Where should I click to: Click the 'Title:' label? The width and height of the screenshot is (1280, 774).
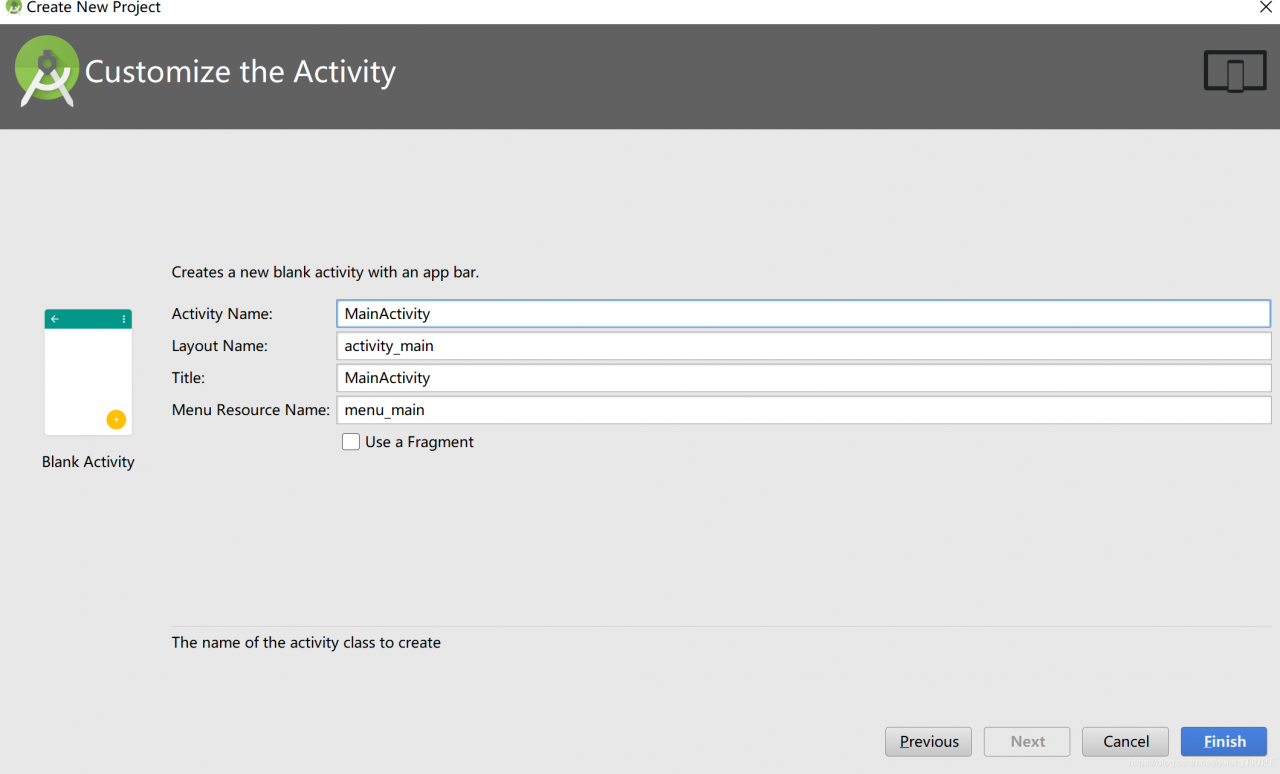click(x=188, y=378)
